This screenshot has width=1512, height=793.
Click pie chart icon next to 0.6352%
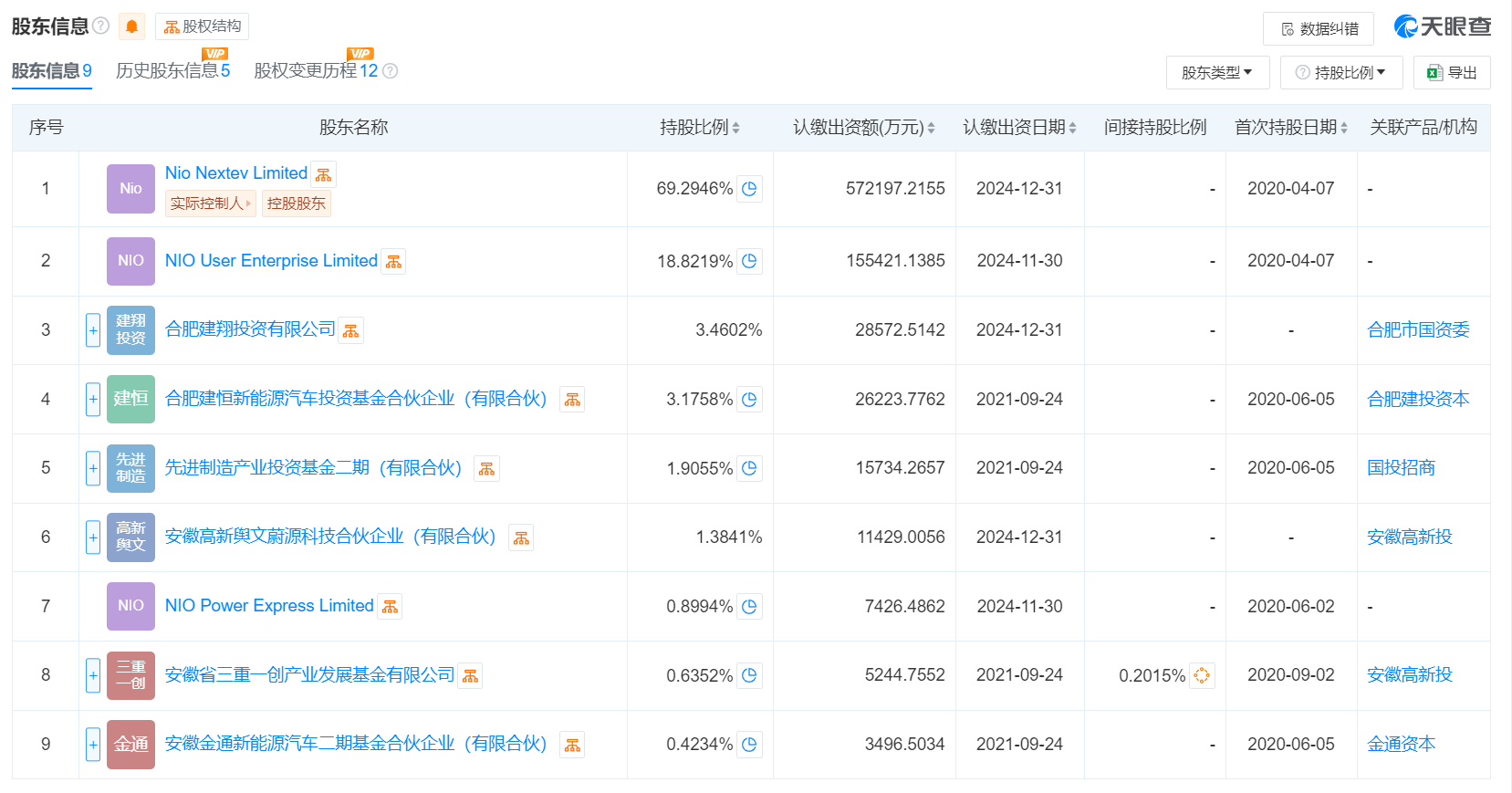tap(749, 675)
